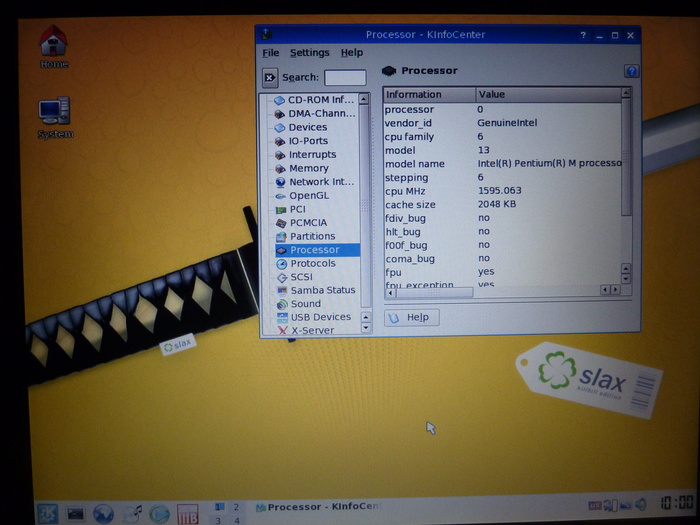700x525 pixels.
Task: Select the 'vendor_id' row
Action: pyautogui.click(x=502, y=123)
